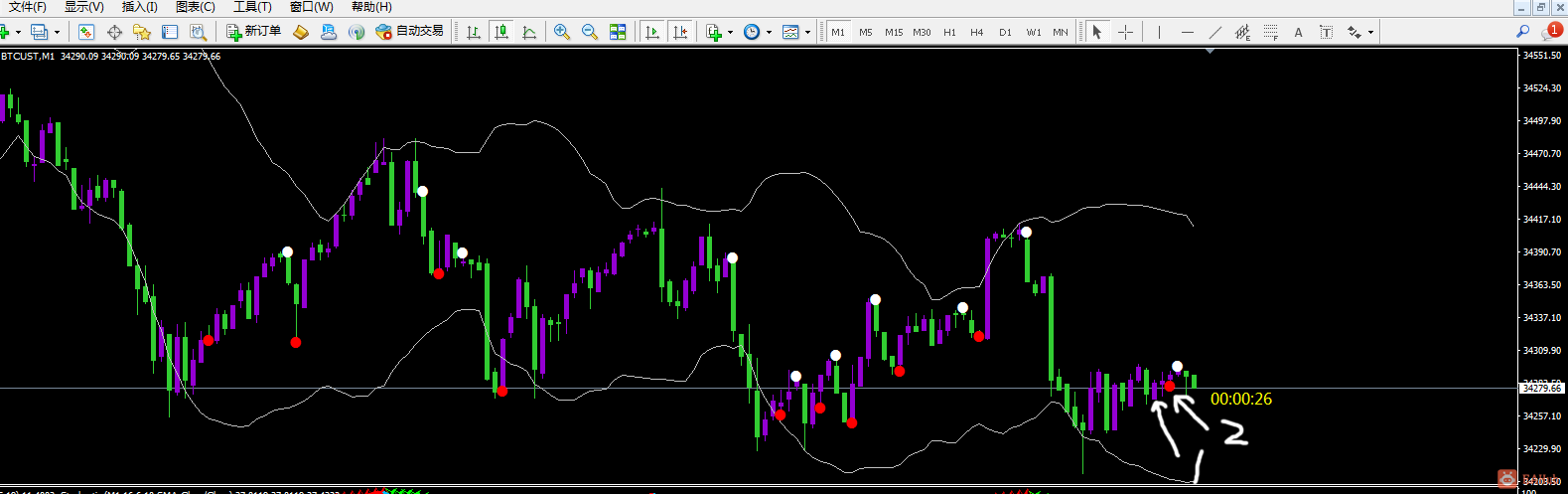Open the 工具(T) menu
This screenshot has width=1568, height=494.
(x=252, y=7)
